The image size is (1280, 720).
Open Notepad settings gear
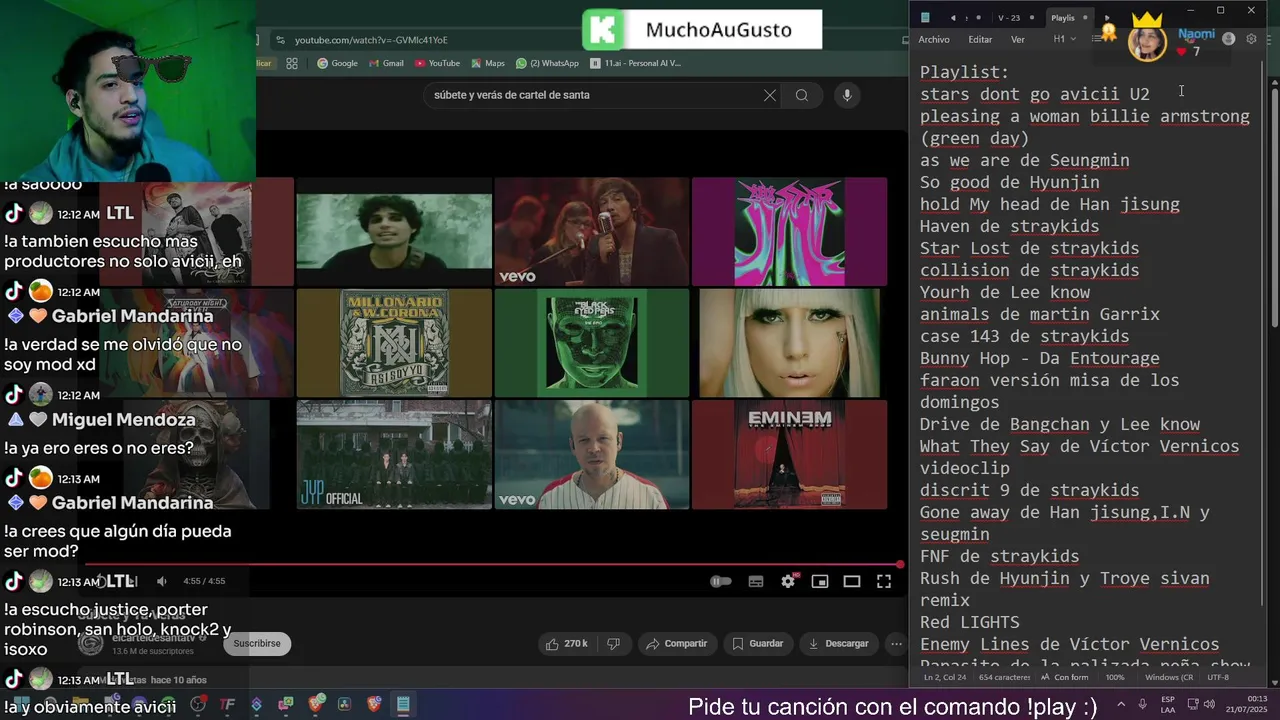[1251, 39]
